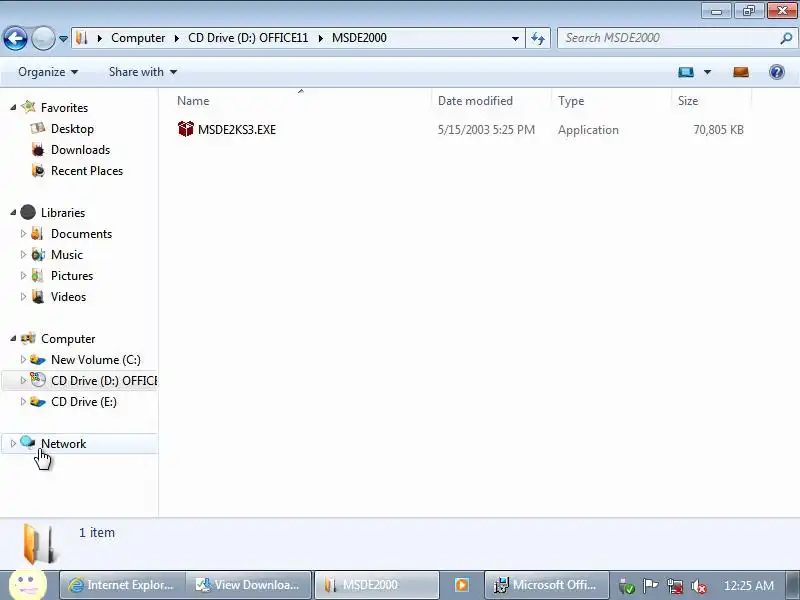Click the date 5/15/2003 5:25 PM
Viewport: 800px width, 600px height.
(x=486, y=130)
